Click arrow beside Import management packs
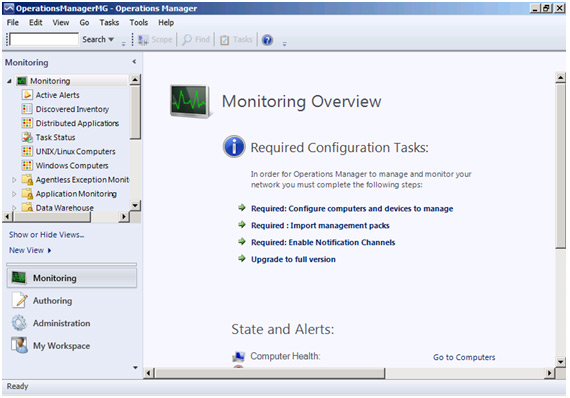570x398 pixels. (x=242, y=225)
